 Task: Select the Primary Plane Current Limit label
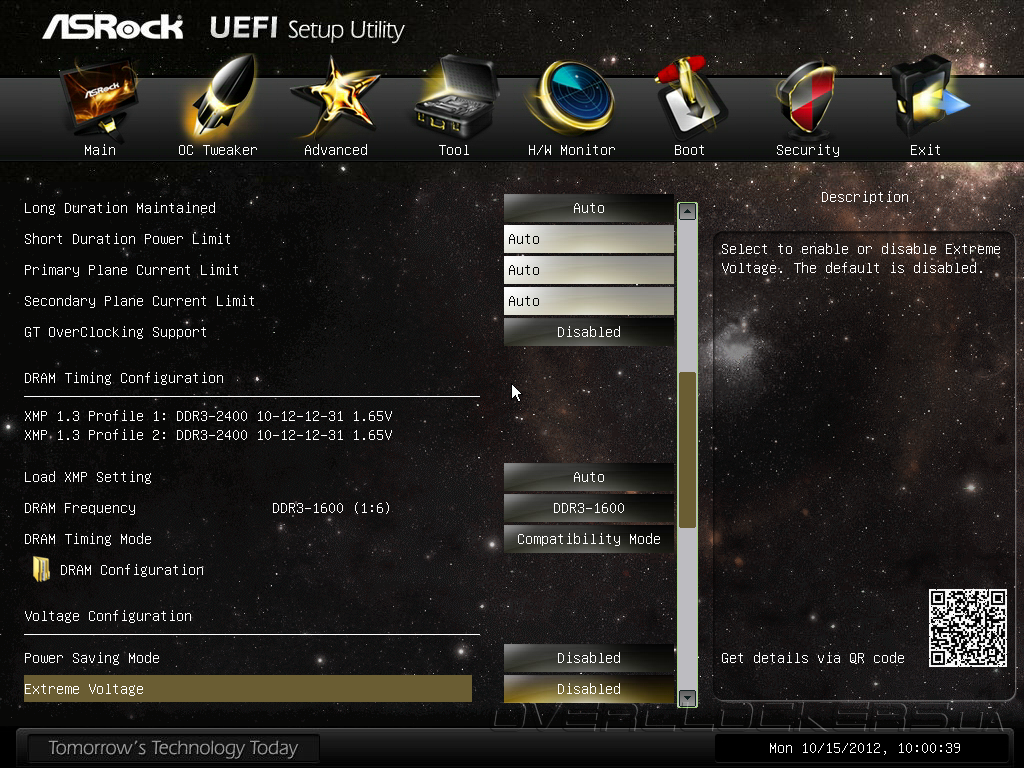(x=131, y=270)
